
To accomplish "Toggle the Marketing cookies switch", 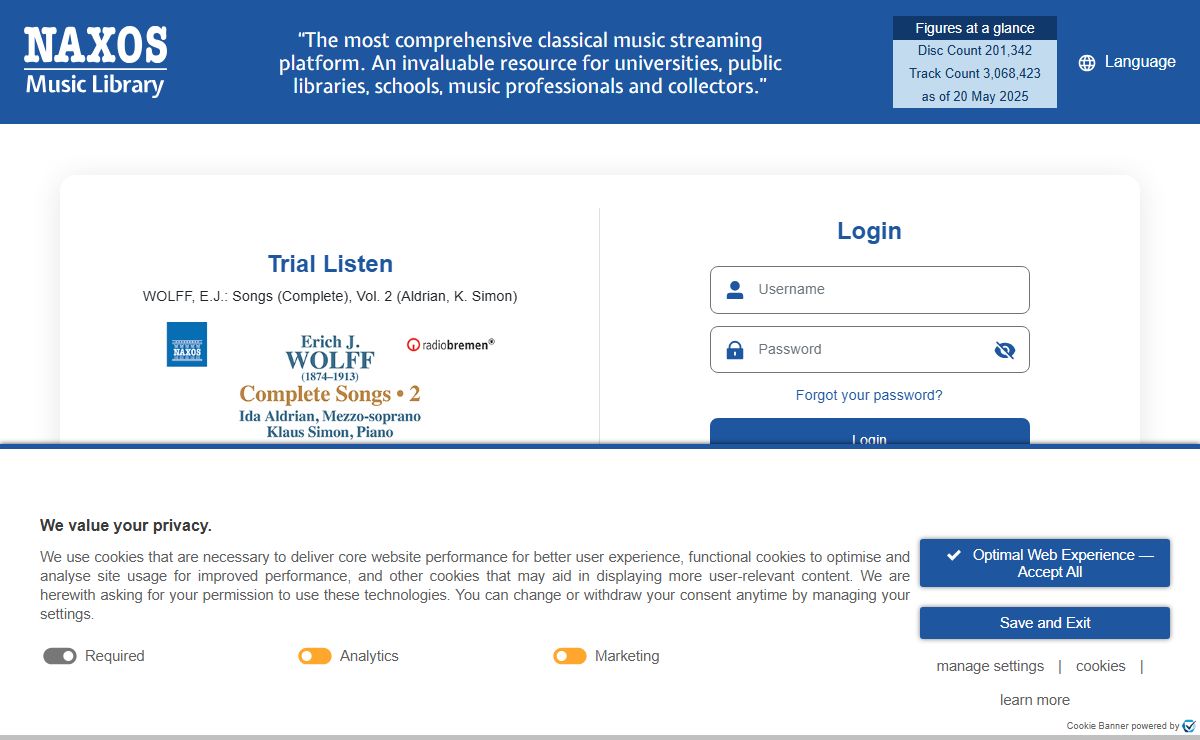I will pos(570,656).
